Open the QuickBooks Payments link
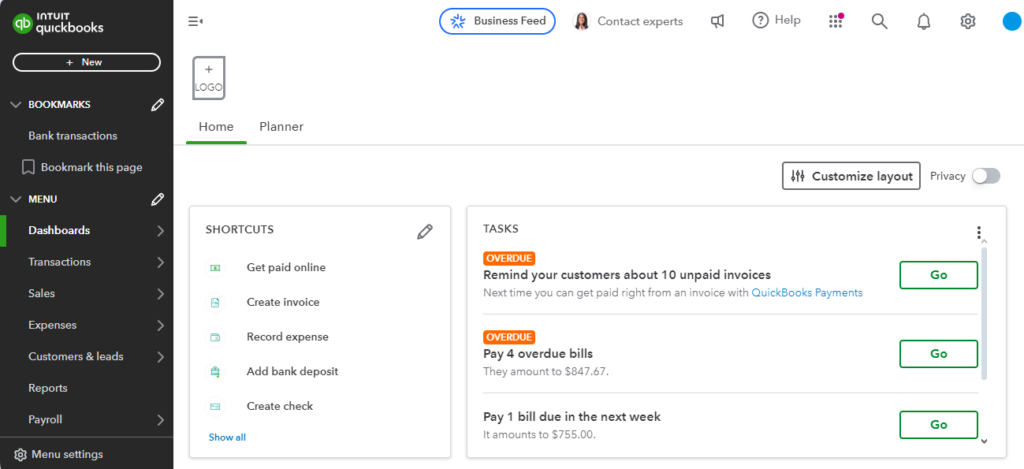The height and width of the screenshot is (469, 1024). [807, 293]
